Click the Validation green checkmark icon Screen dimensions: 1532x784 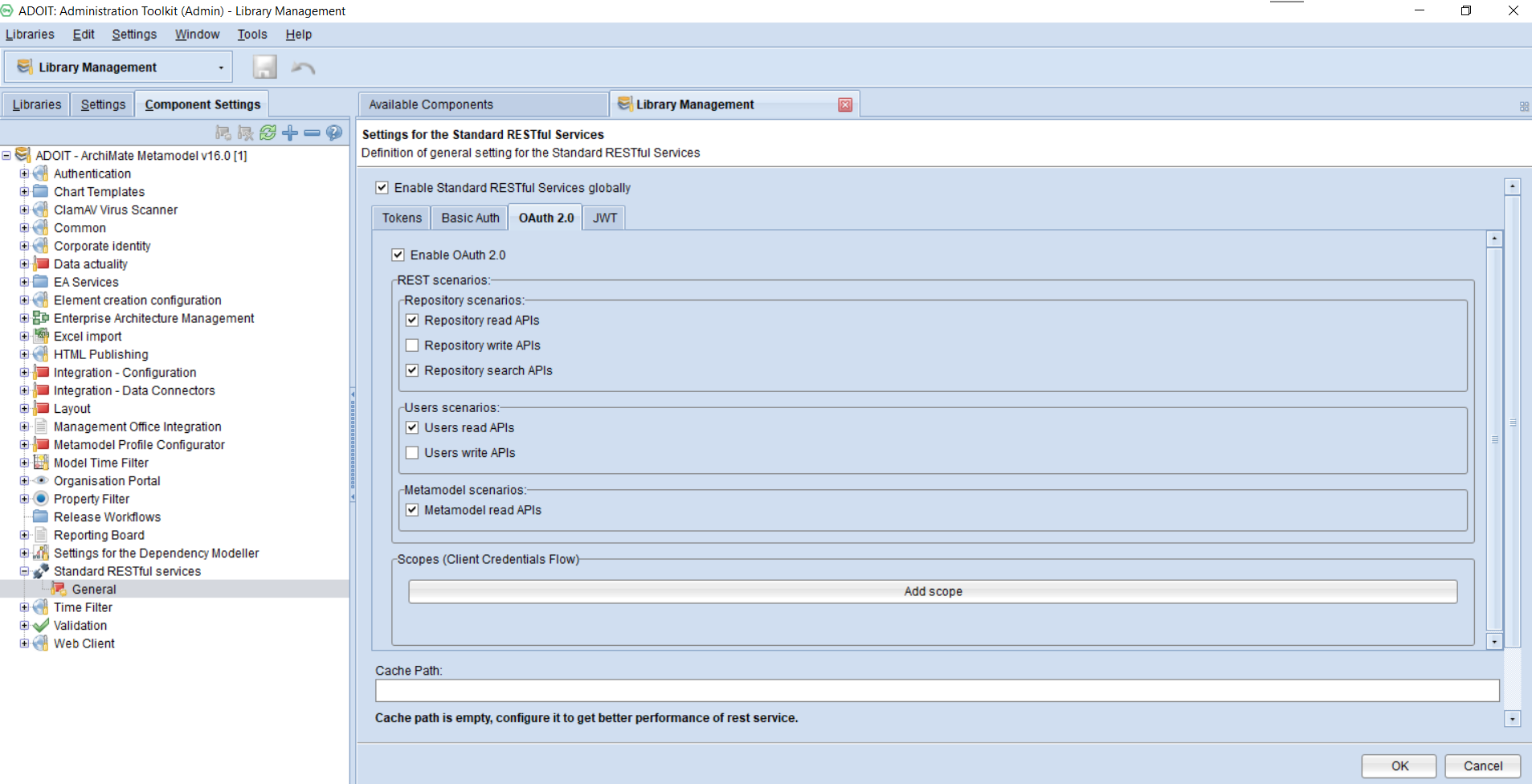(41, 625)
